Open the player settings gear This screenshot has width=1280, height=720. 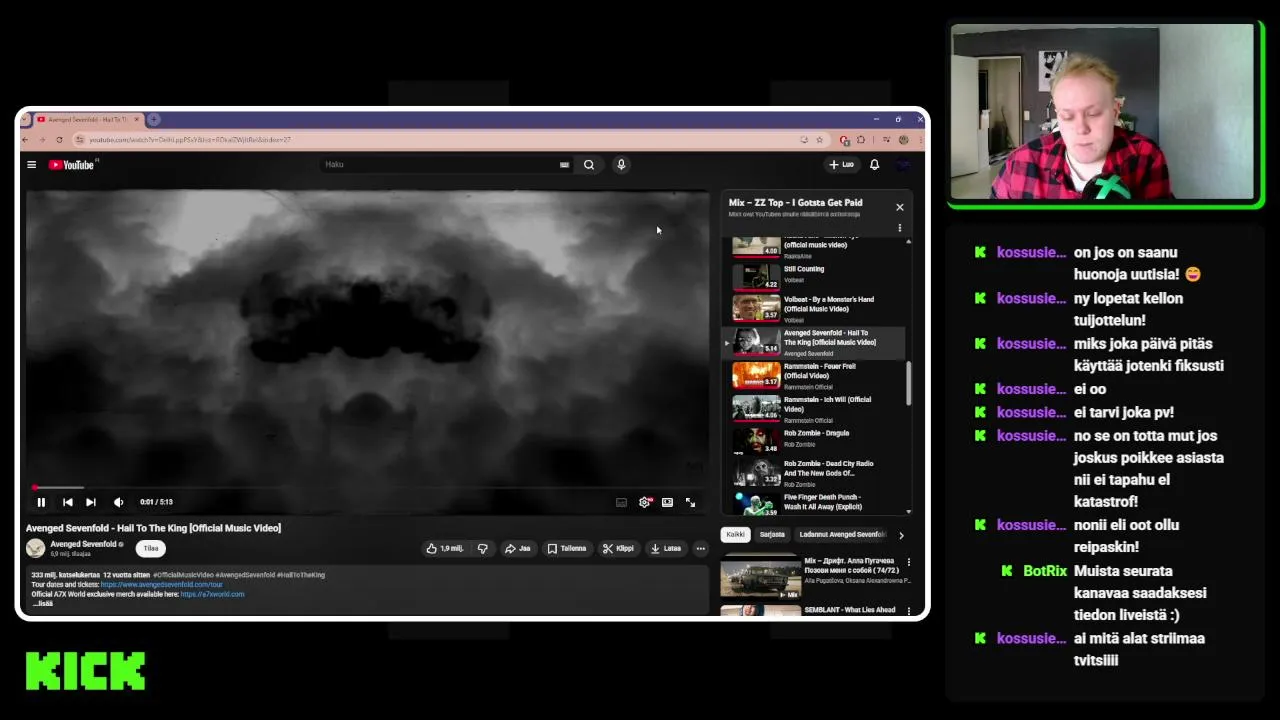pos(645,502)
